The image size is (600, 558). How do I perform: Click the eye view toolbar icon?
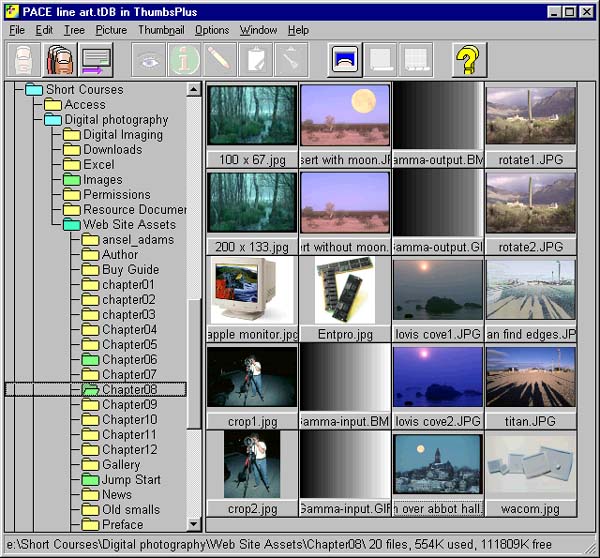[x=148, y=60]
